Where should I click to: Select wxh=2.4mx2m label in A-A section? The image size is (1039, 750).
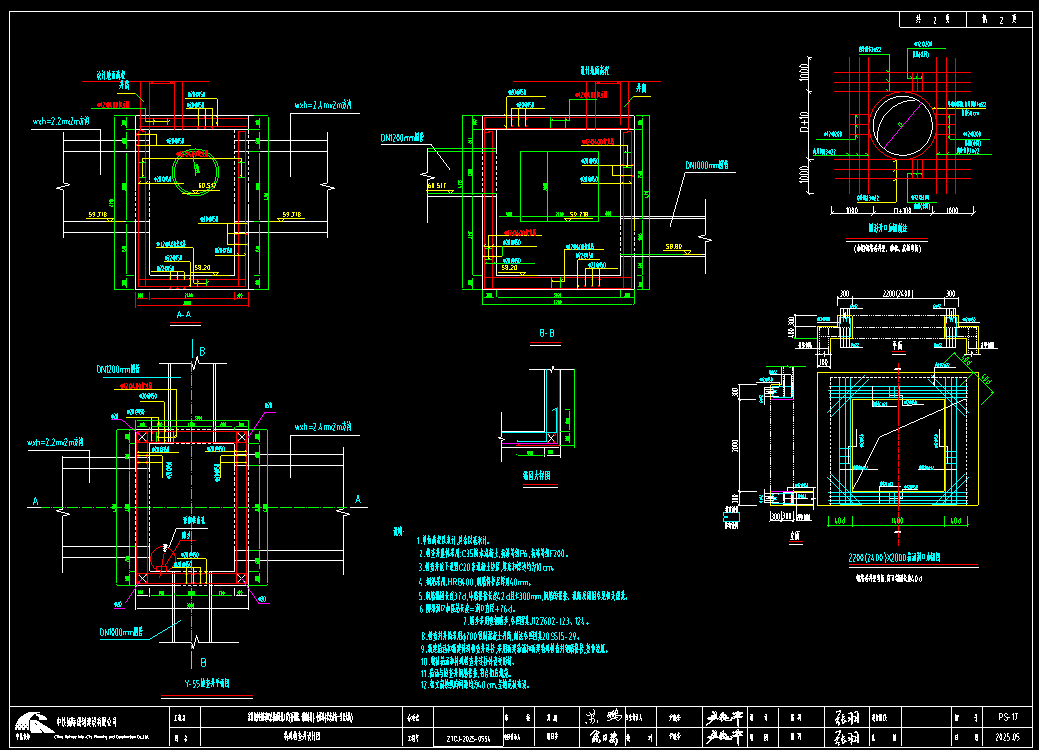[x=323, y=105]
